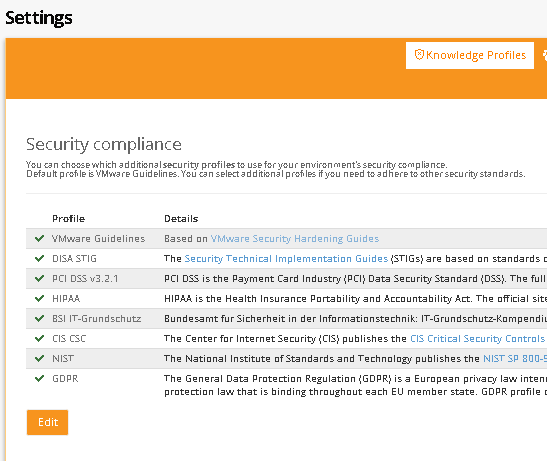547x461 pixels.
Task: Open VMware Security Hardening Guides link
Action: [x=295, y=239]
